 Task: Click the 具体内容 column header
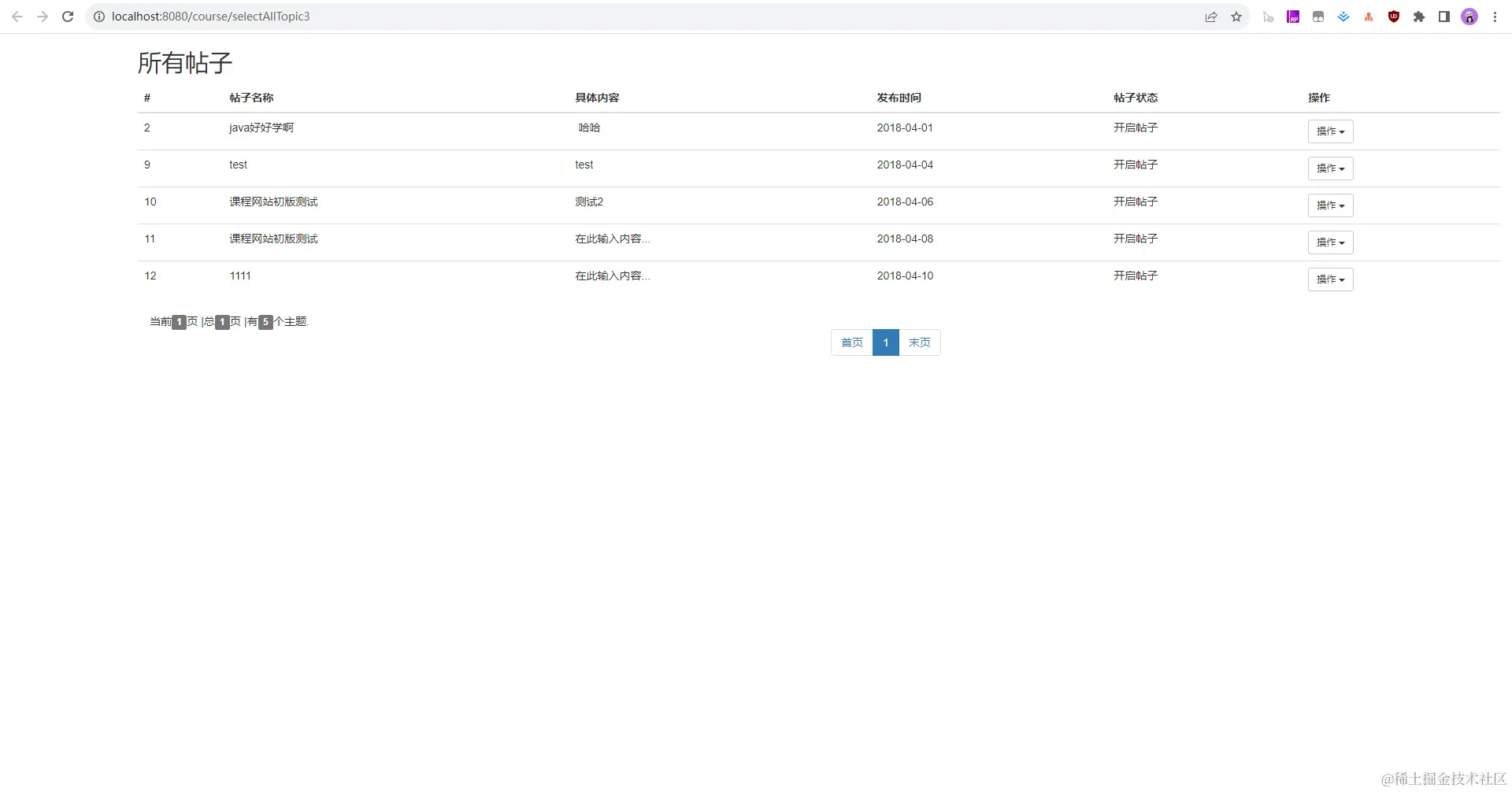click(x=597, y=98)
